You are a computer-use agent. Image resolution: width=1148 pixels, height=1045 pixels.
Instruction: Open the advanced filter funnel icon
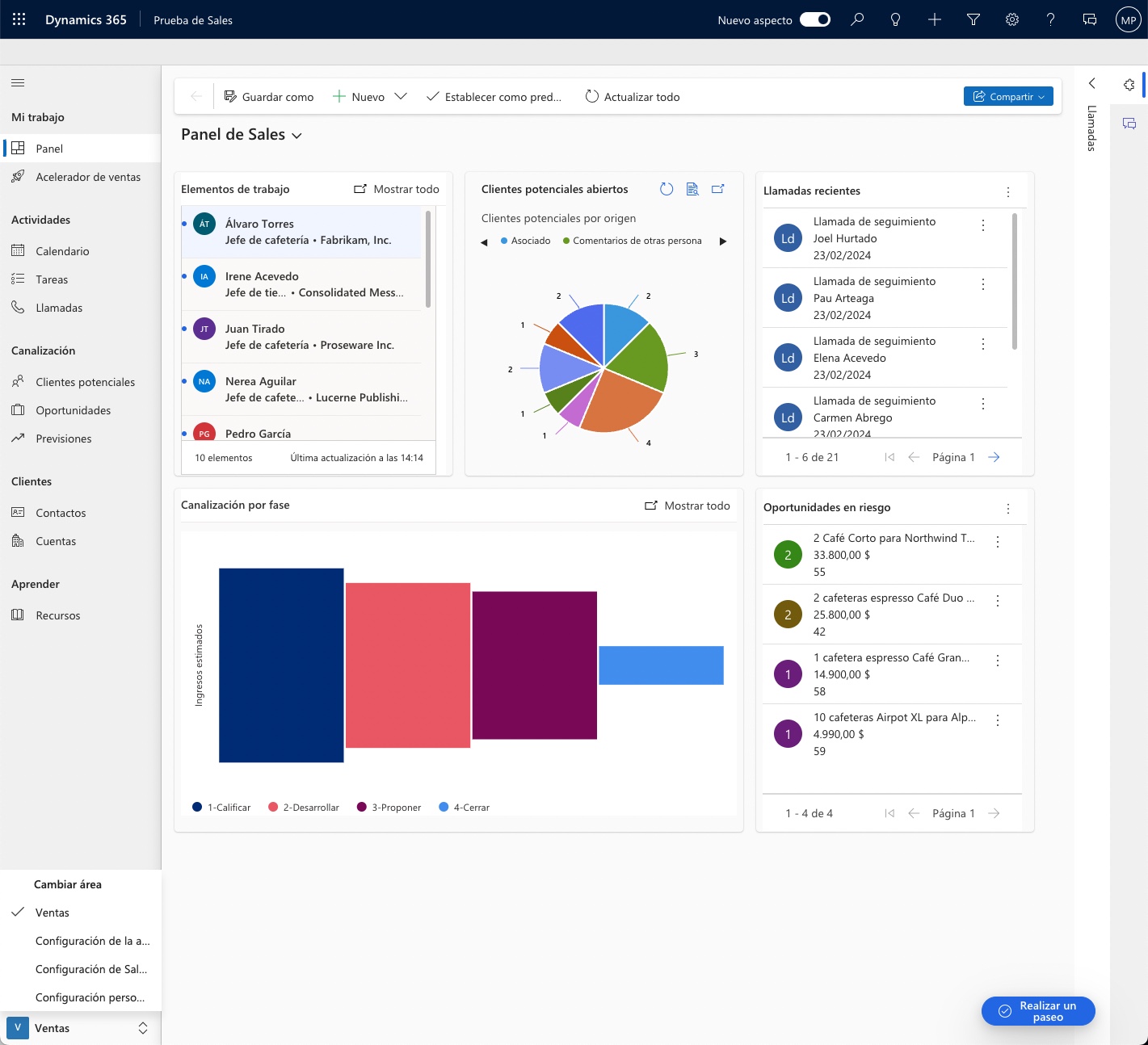(973, 19)
